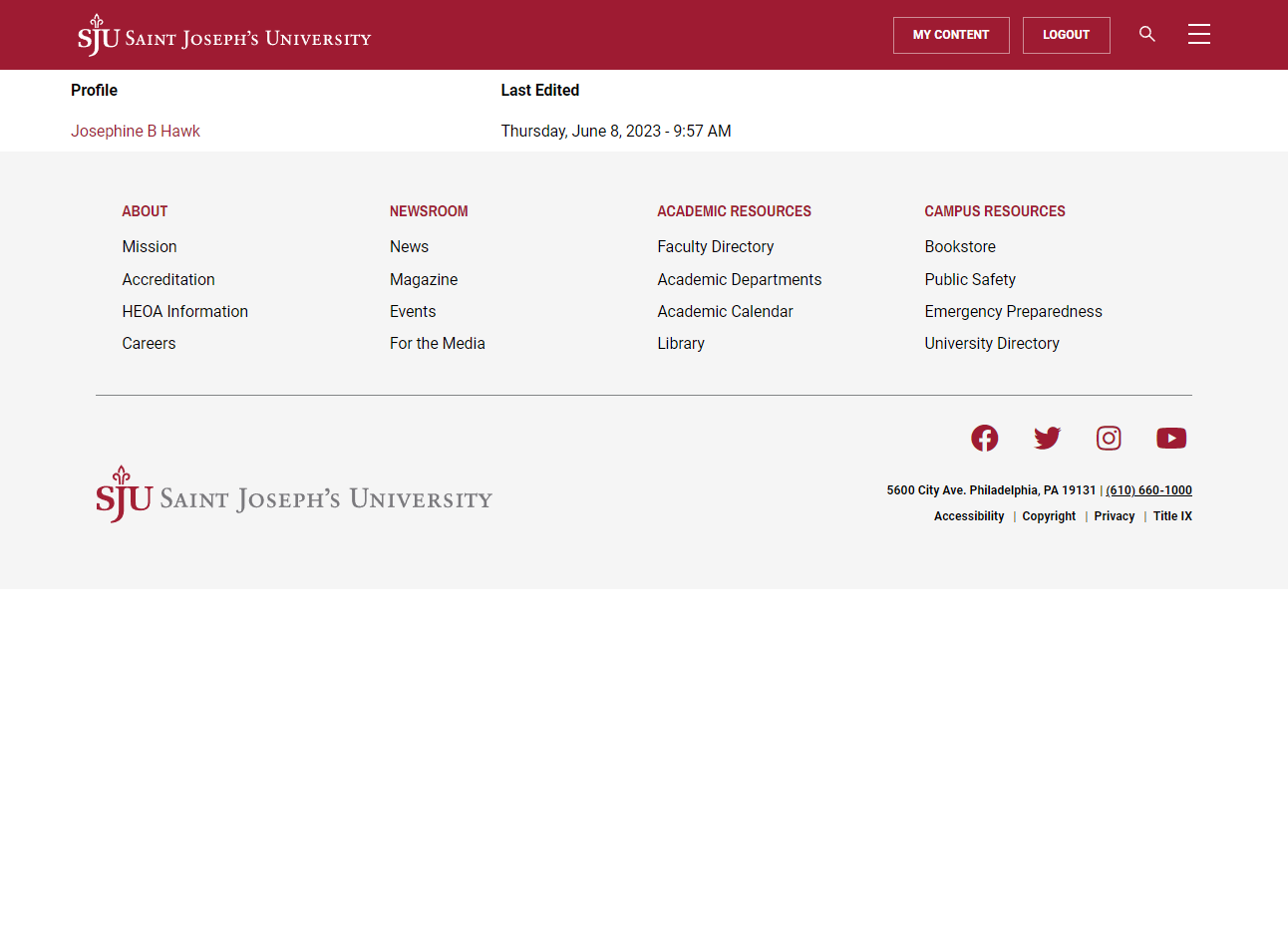
Task: Open Josephine B Hawk profile link
Action: click(x=136, y=132)
